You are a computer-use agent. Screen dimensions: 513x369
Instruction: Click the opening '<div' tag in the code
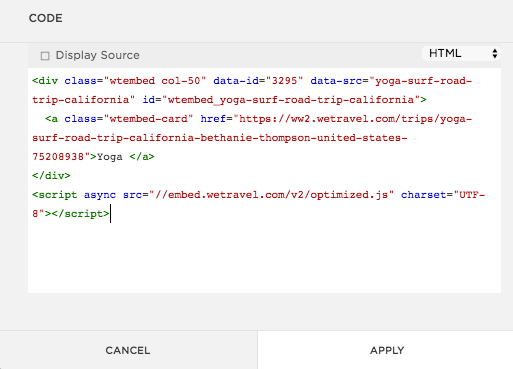(x=45, y=81)
